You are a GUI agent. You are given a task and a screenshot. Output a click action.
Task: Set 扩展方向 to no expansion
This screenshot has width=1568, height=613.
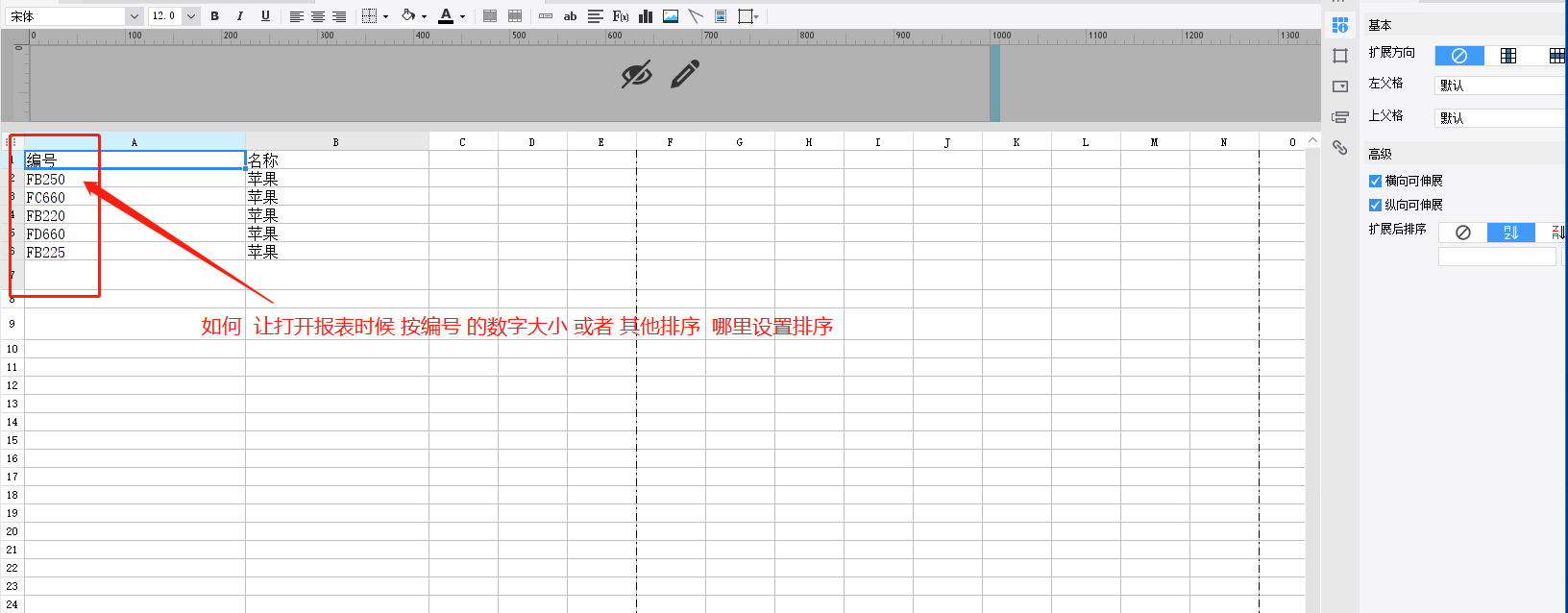[x=1459, y=56]
